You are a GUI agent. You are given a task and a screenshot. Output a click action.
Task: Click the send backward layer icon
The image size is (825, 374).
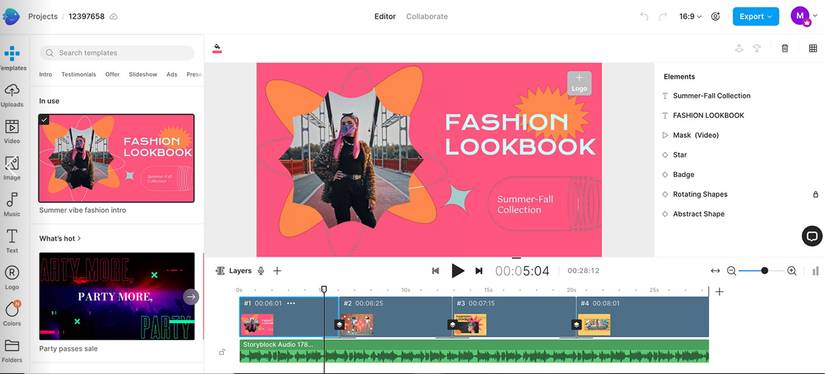pos(757,48)
